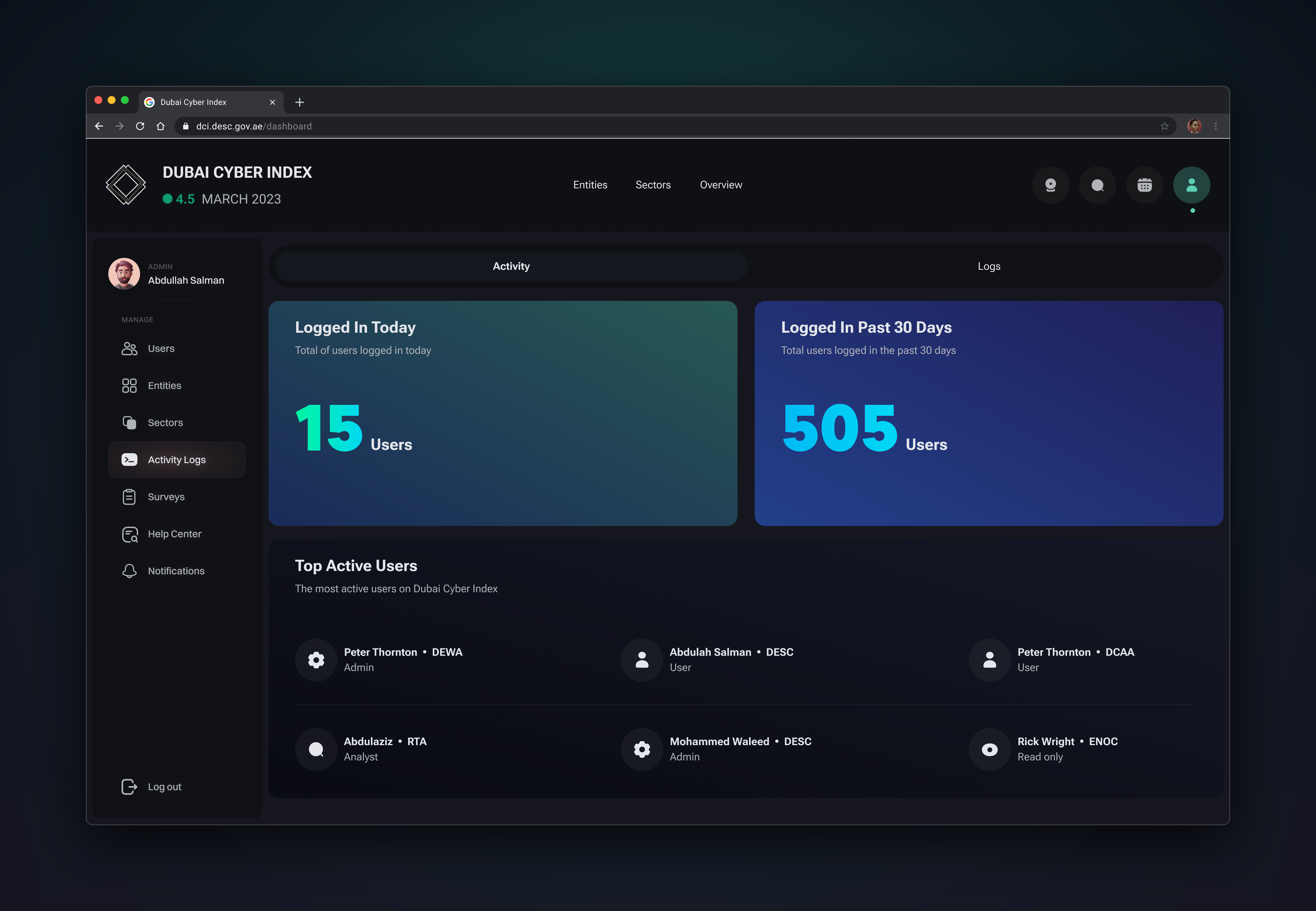Open Help Center in the sidebar
The image size is (1316, 911).
pos(177,534)
